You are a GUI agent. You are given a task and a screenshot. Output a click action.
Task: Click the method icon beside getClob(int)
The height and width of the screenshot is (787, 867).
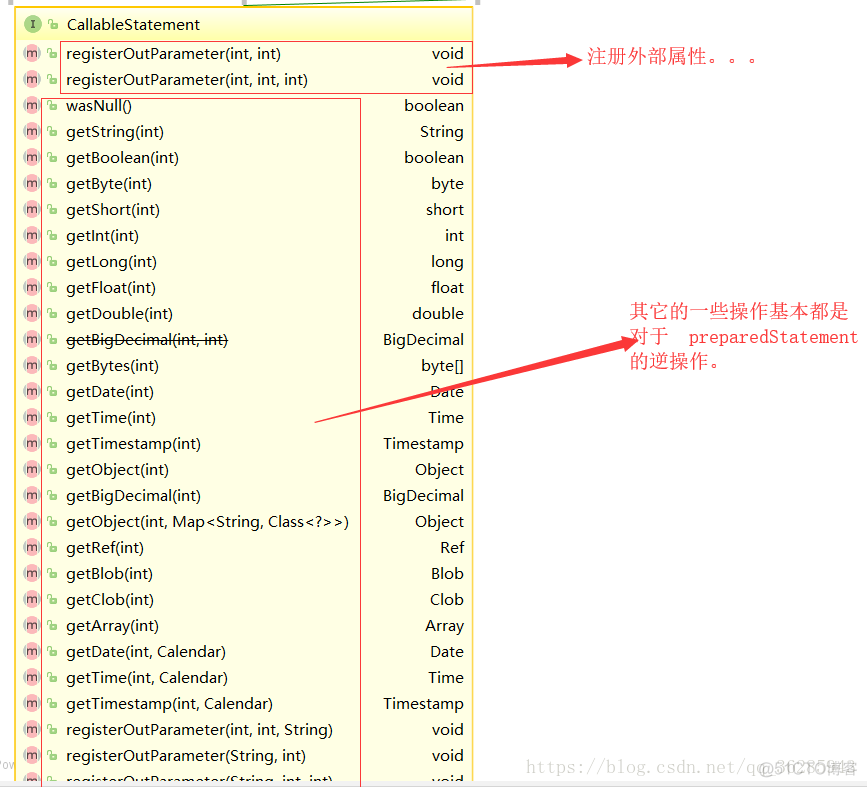point(32,600)
